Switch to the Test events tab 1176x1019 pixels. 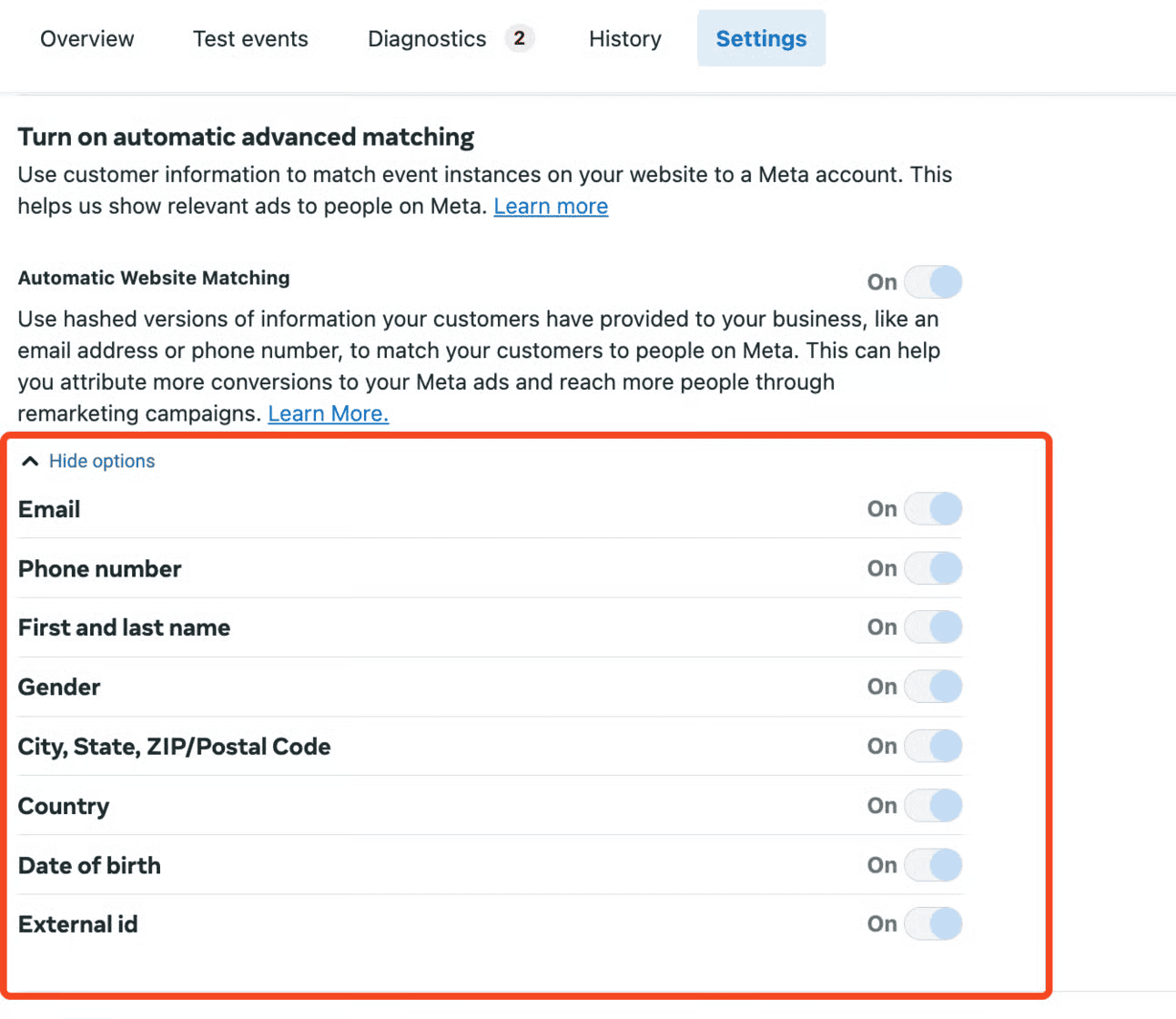pos(250,39)
